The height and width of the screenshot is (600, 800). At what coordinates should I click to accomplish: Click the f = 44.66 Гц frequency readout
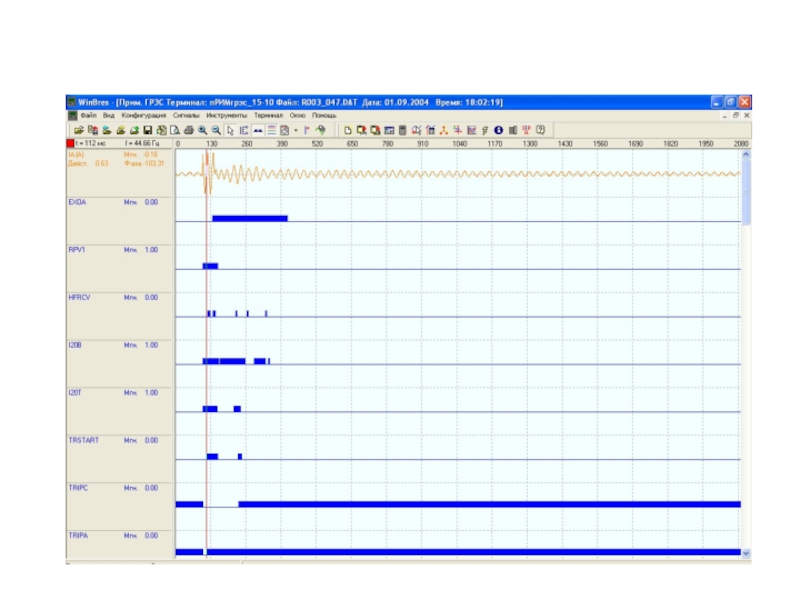pos(142,143)
